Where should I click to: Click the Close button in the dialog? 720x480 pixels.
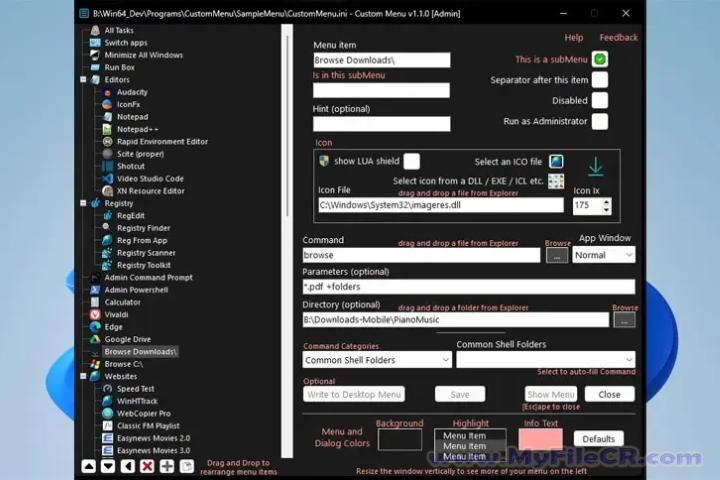click(x=610, y=395)
